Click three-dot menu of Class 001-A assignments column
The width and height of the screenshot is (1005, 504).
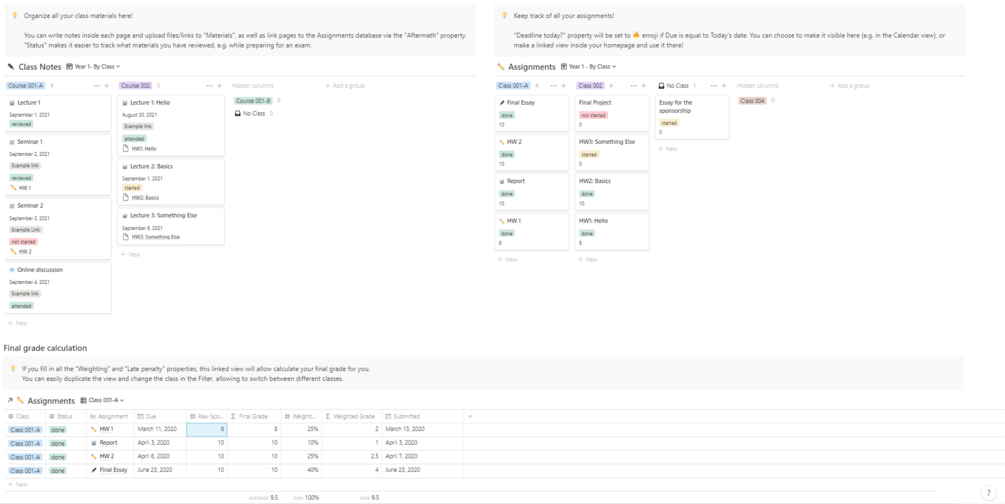tap(552, 86)
